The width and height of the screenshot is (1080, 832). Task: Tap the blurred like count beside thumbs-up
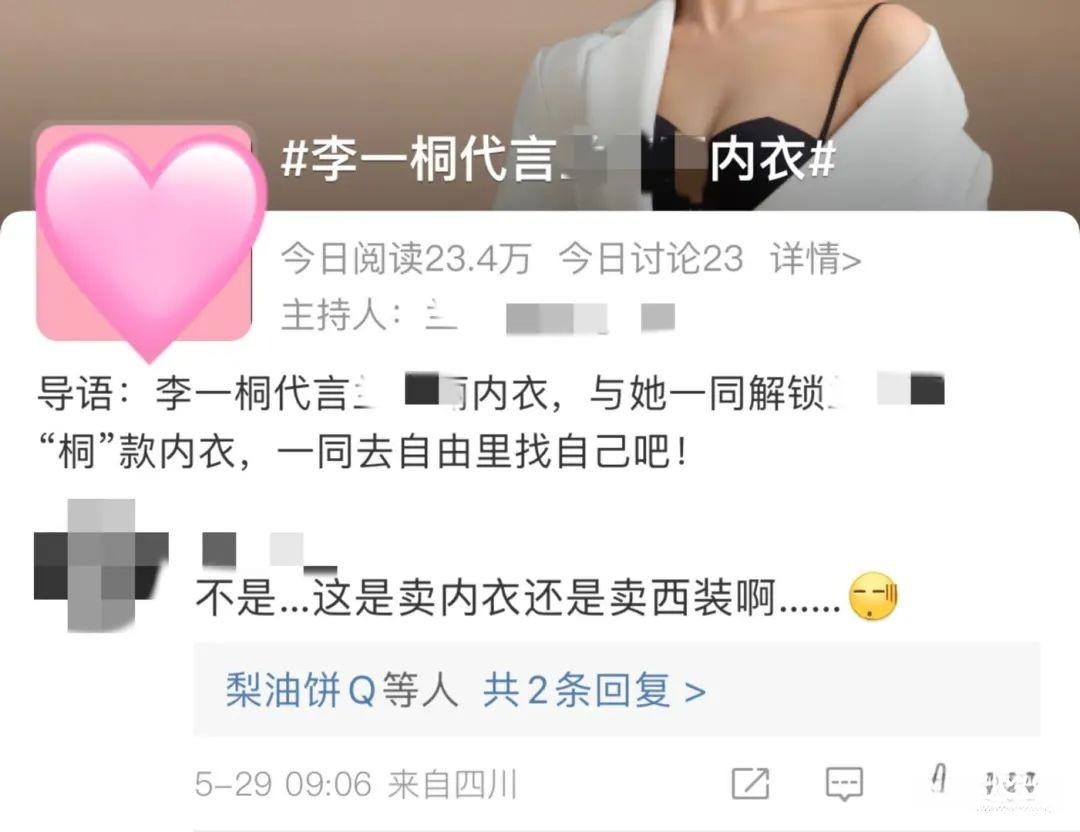pyautogui.click(x=1010, y=784)
